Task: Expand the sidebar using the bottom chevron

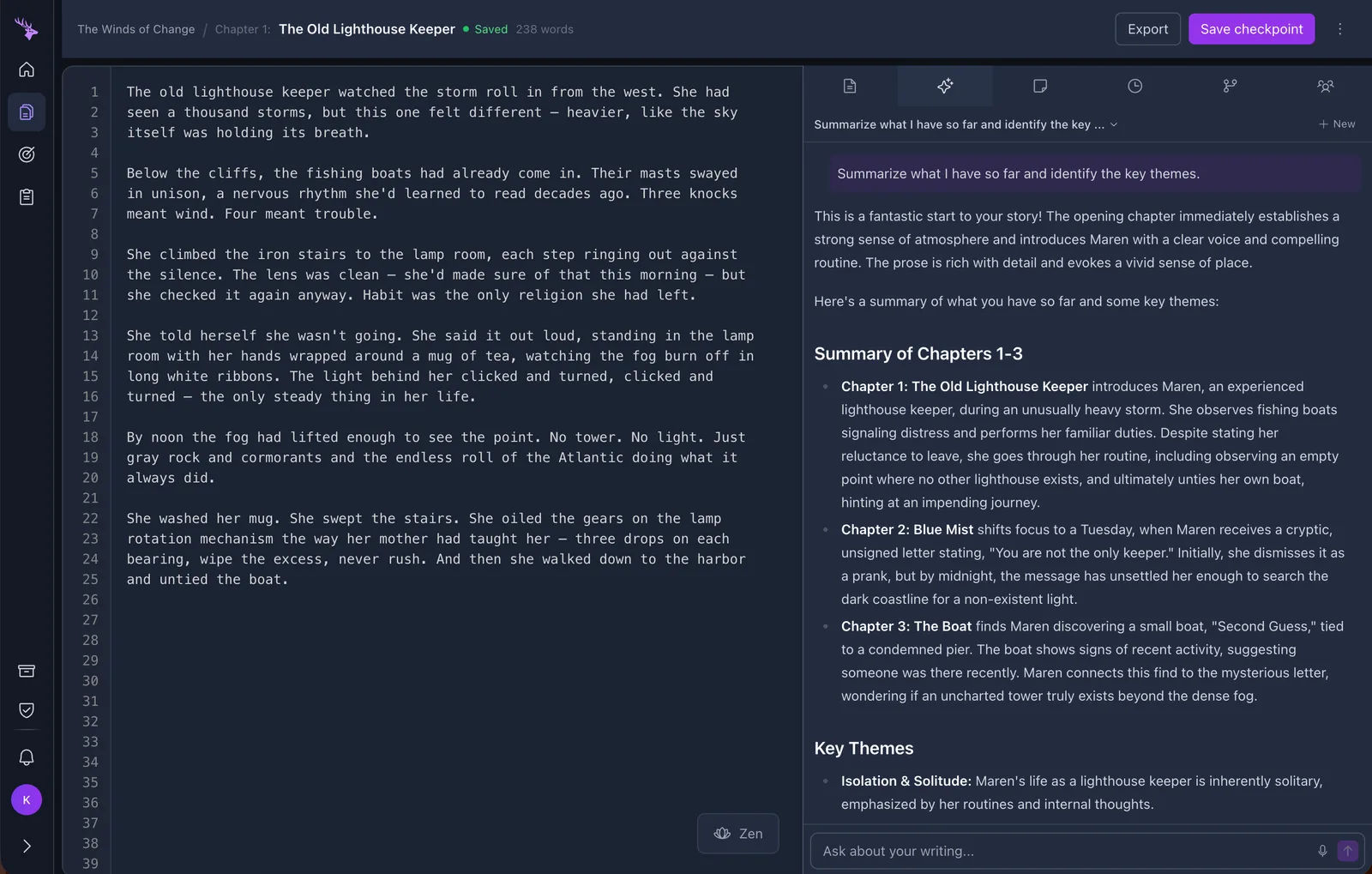Action: (27, 846)
